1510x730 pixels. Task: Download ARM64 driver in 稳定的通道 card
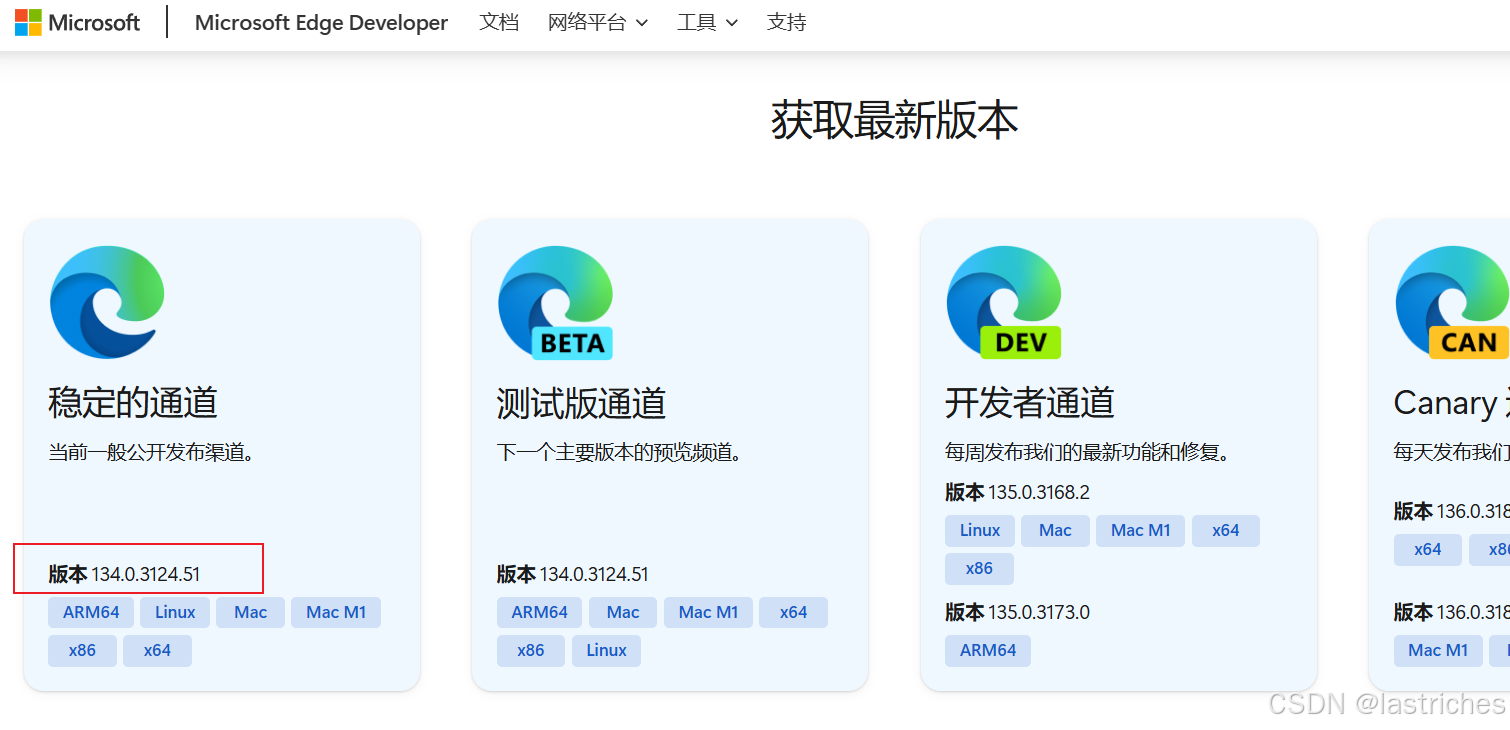(x=91, y=612)
